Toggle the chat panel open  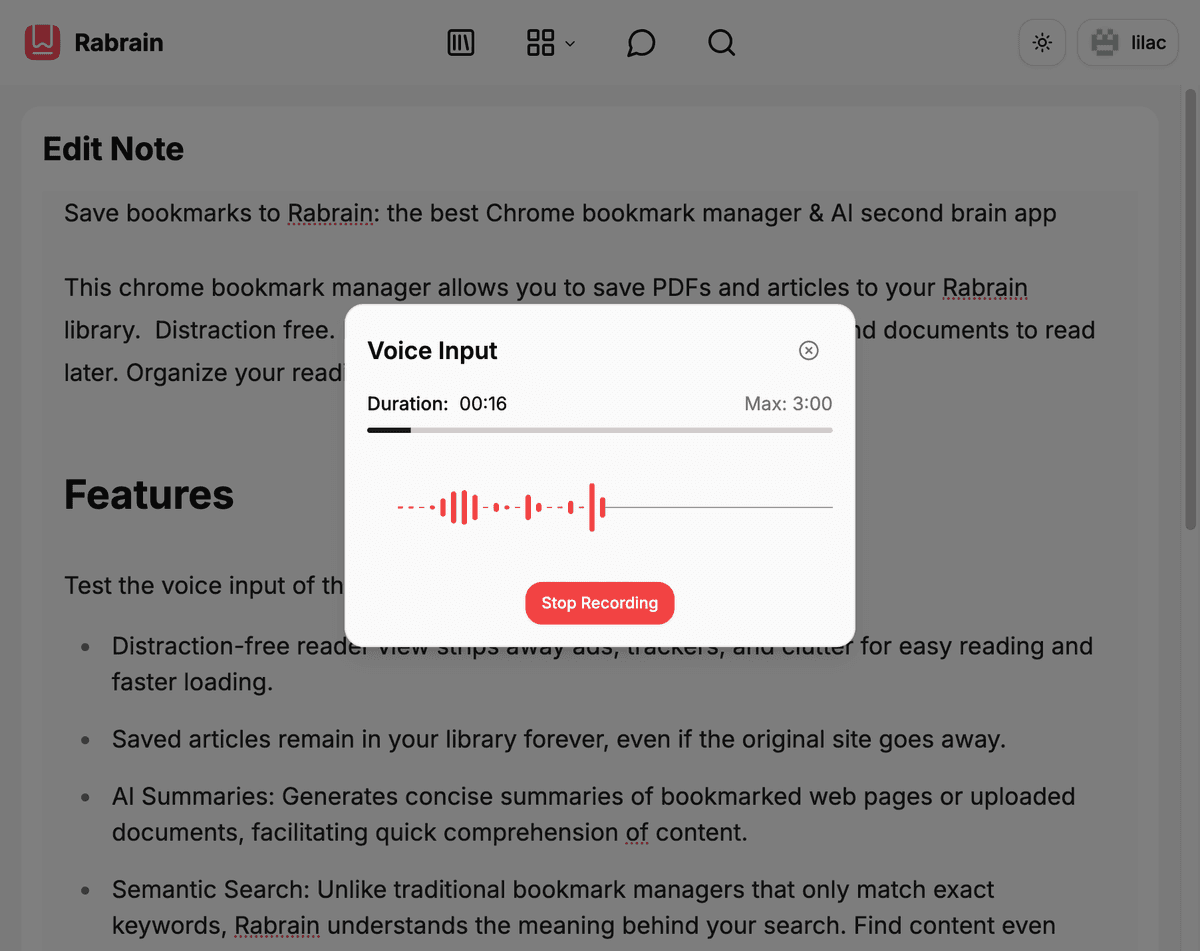click(x=640, y=43)
